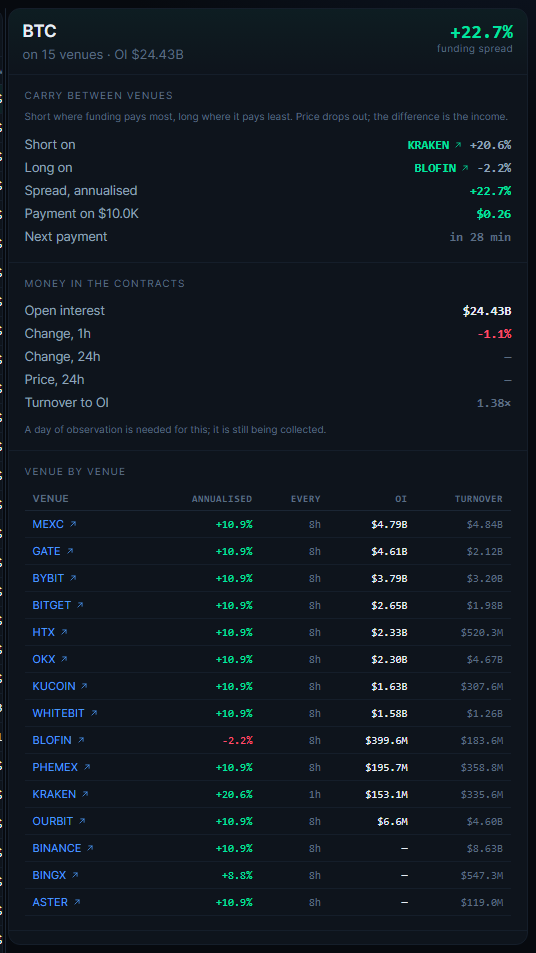Viewport: 536px width, 953px height.
Task: Click the VENUE column header
Action: 50,498
